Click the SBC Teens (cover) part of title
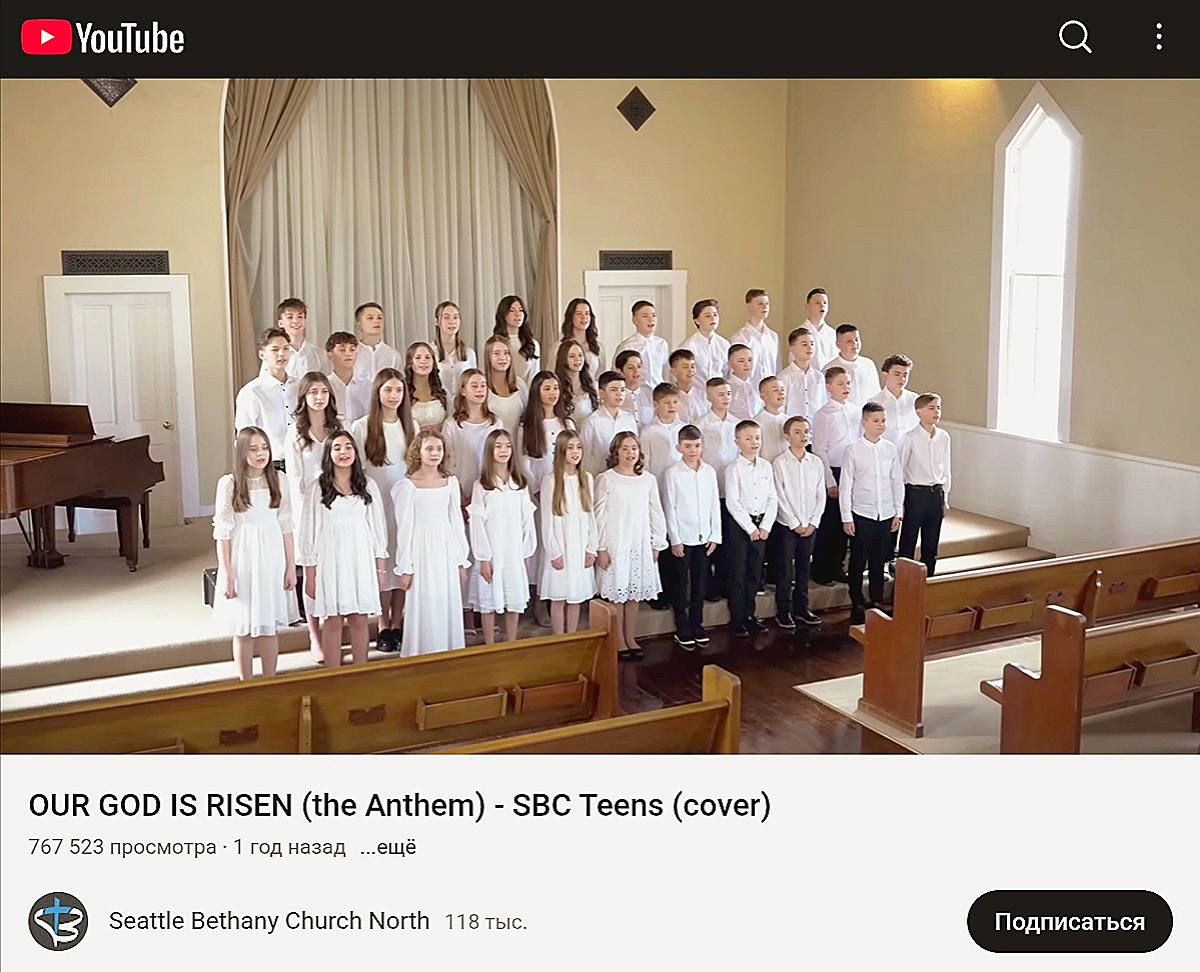This screenshot has width=1200, height=972. 642,805
